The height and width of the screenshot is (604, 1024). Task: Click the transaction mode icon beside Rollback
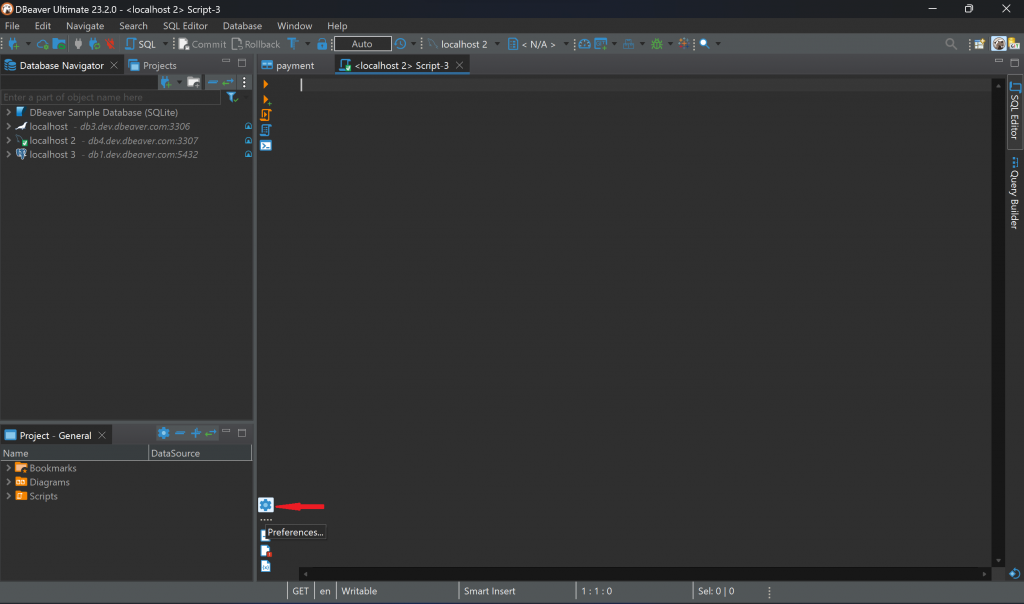[293, 44]
